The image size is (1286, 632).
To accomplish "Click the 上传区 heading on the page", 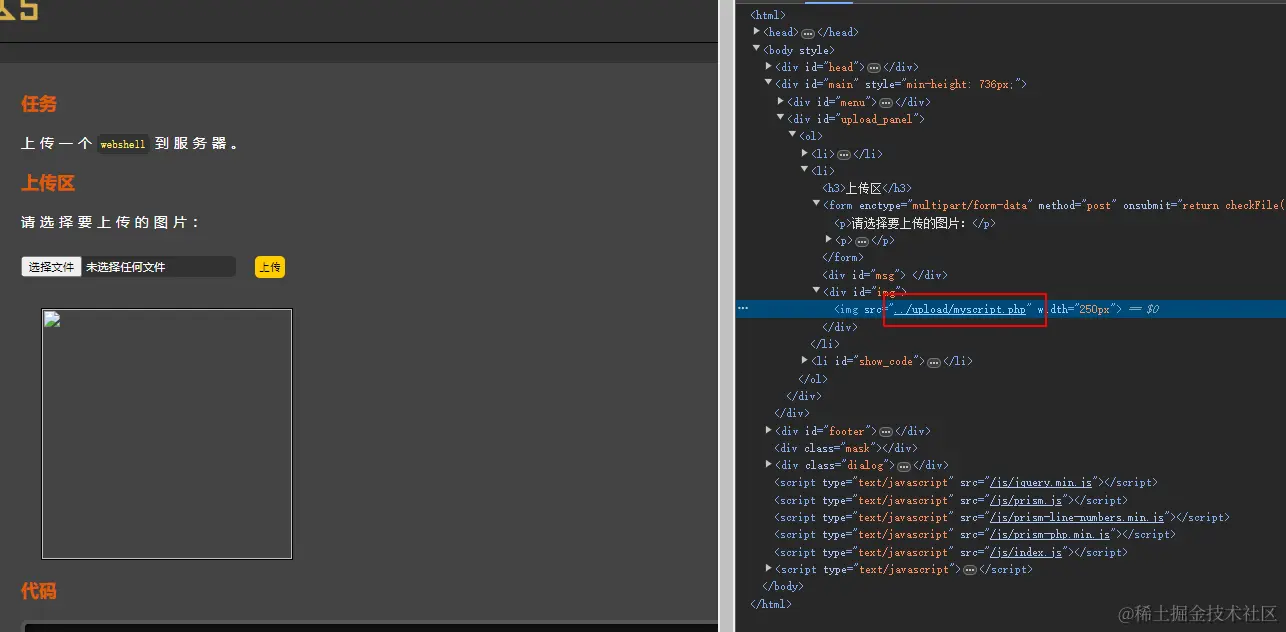I will 48,183.
